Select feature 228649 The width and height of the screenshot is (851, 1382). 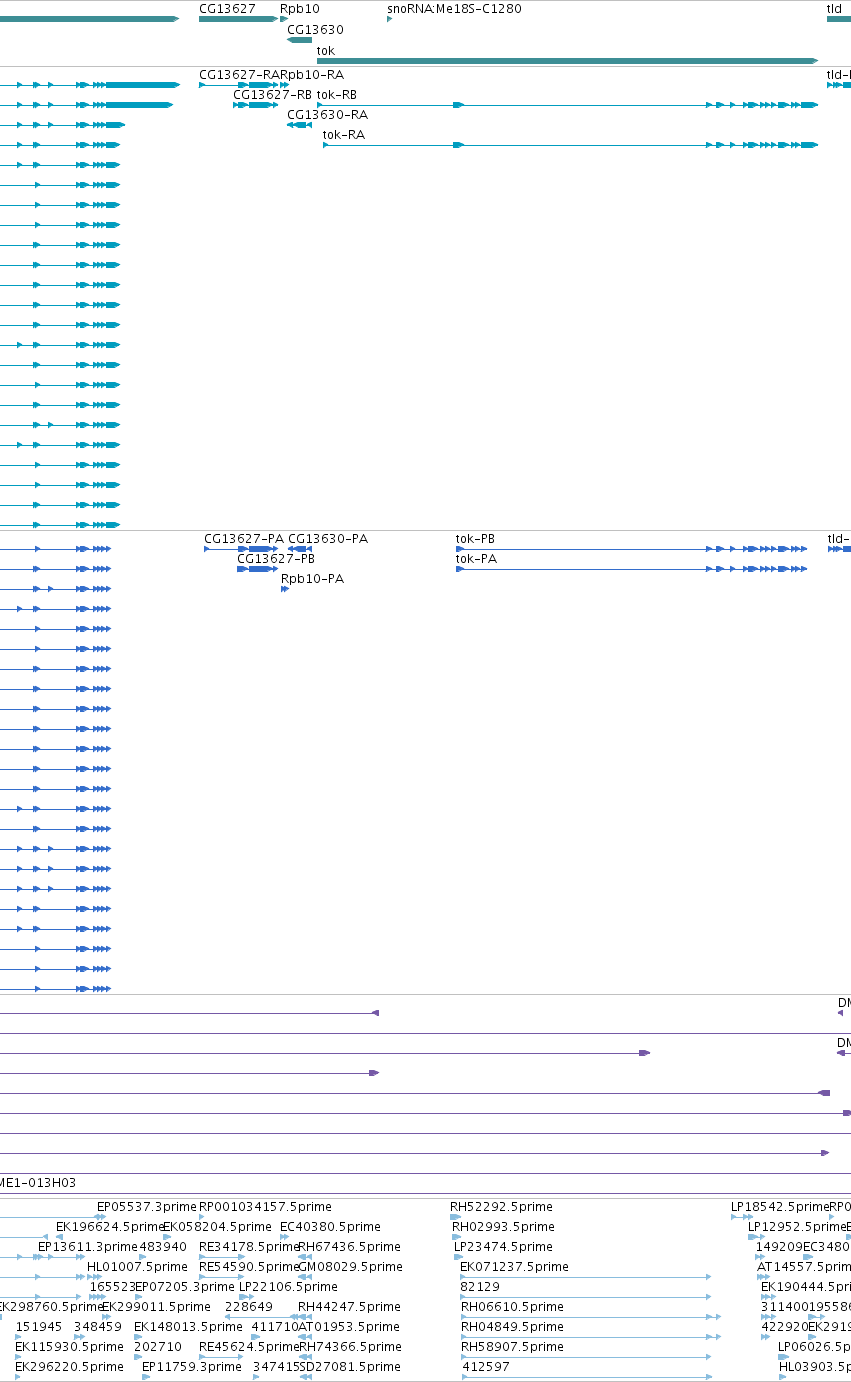[x=249, y=1307]
